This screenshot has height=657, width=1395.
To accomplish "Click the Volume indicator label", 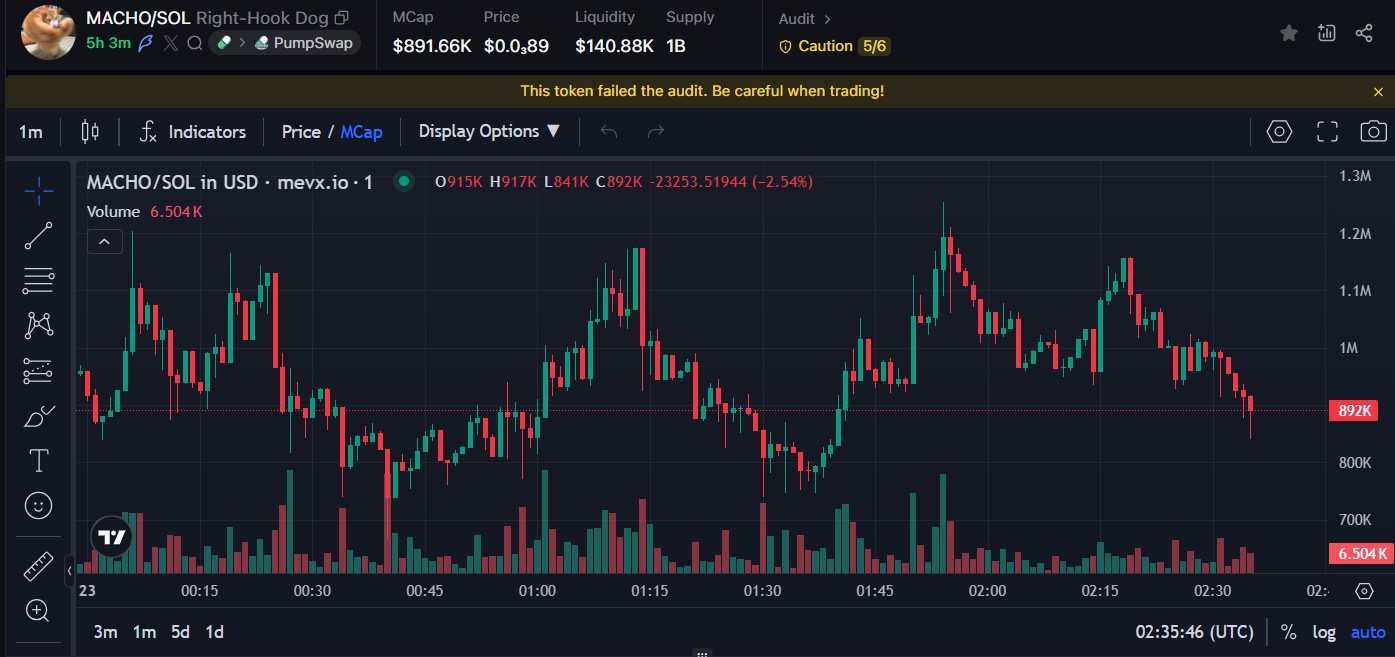I will point(113,212).
